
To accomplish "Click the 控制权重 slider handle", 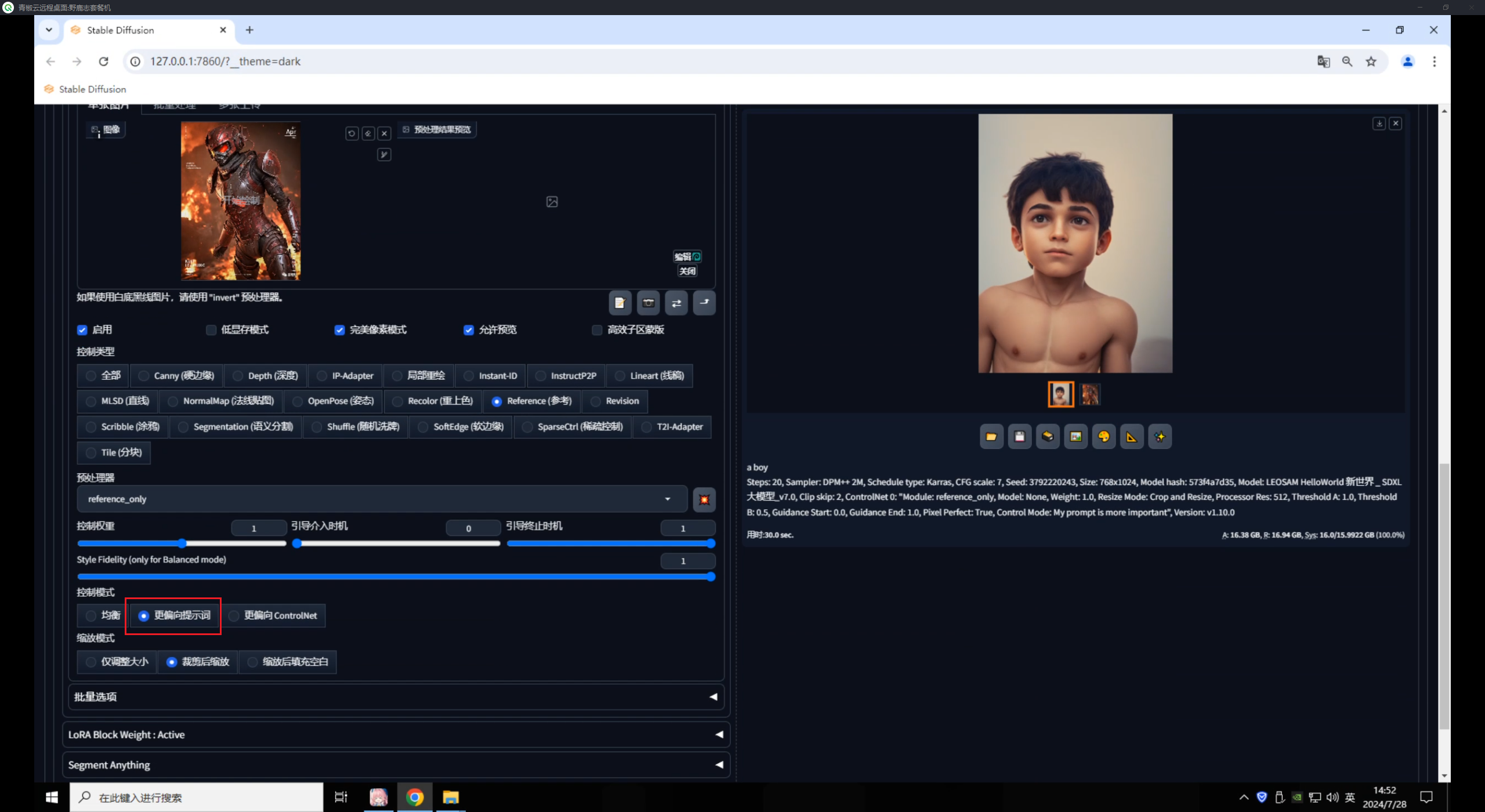I will (182, 543).
